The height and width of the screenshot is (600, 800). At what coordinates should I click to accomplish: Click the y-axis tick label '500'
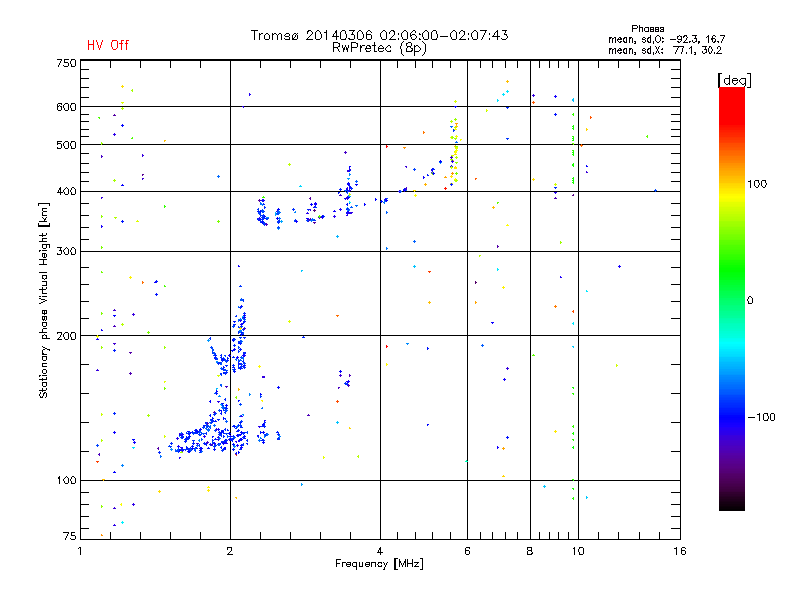(x=66, y=145)
